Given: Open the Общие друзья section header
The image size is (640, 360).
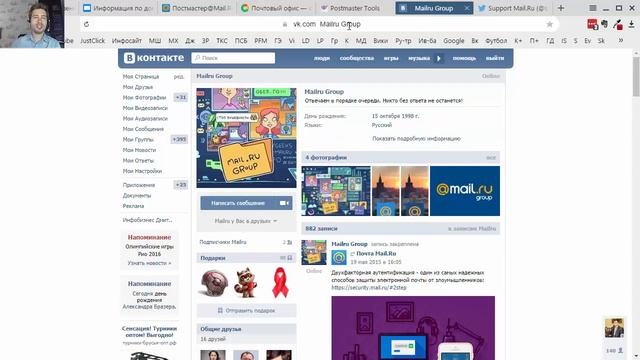Looking at the screenshot, I should click(x=246, y=329).
